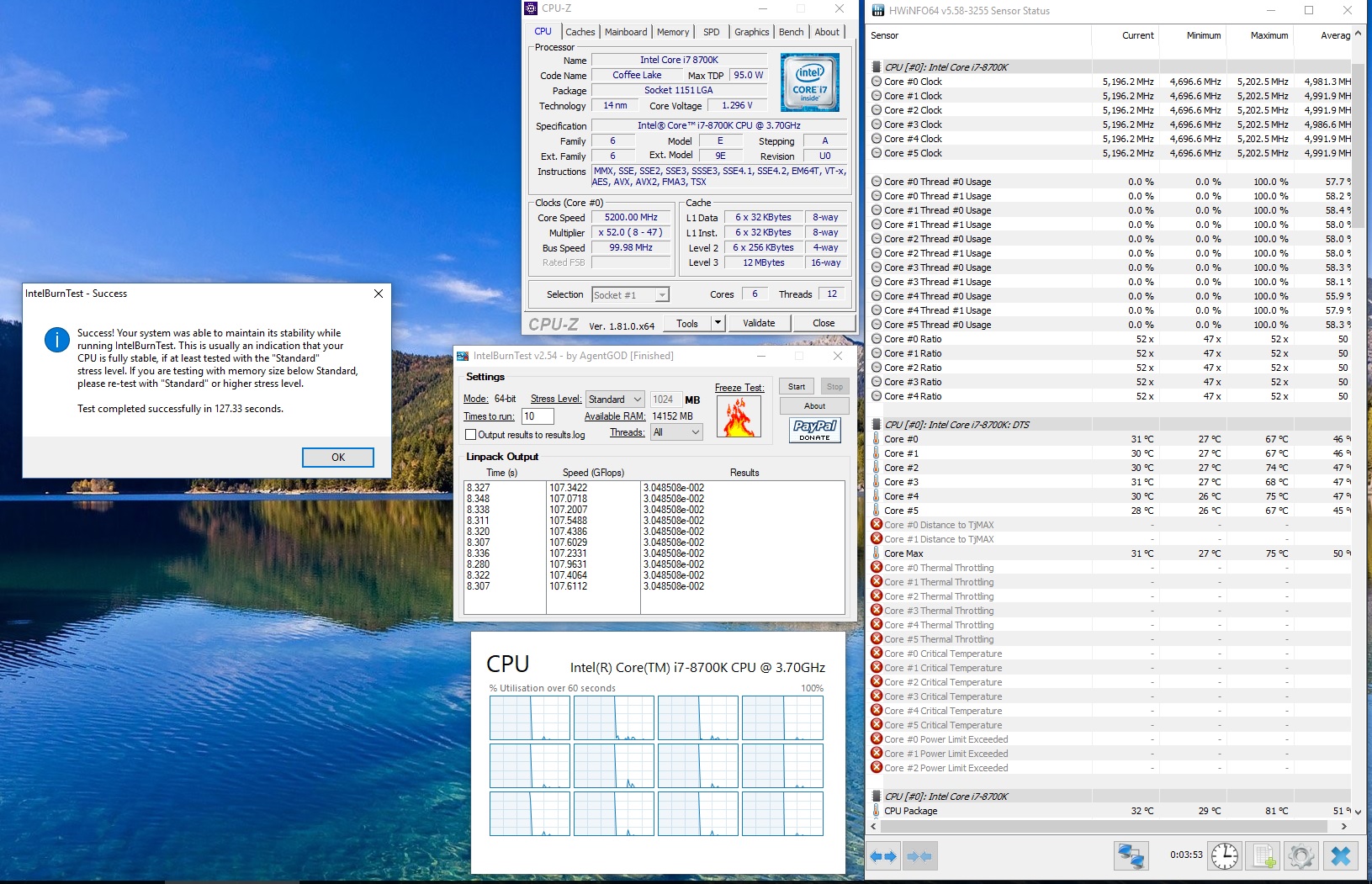Click the Core #0 Thermal Throttling red X icon
Screen dimensions: 1372x884
click(877, 568)
